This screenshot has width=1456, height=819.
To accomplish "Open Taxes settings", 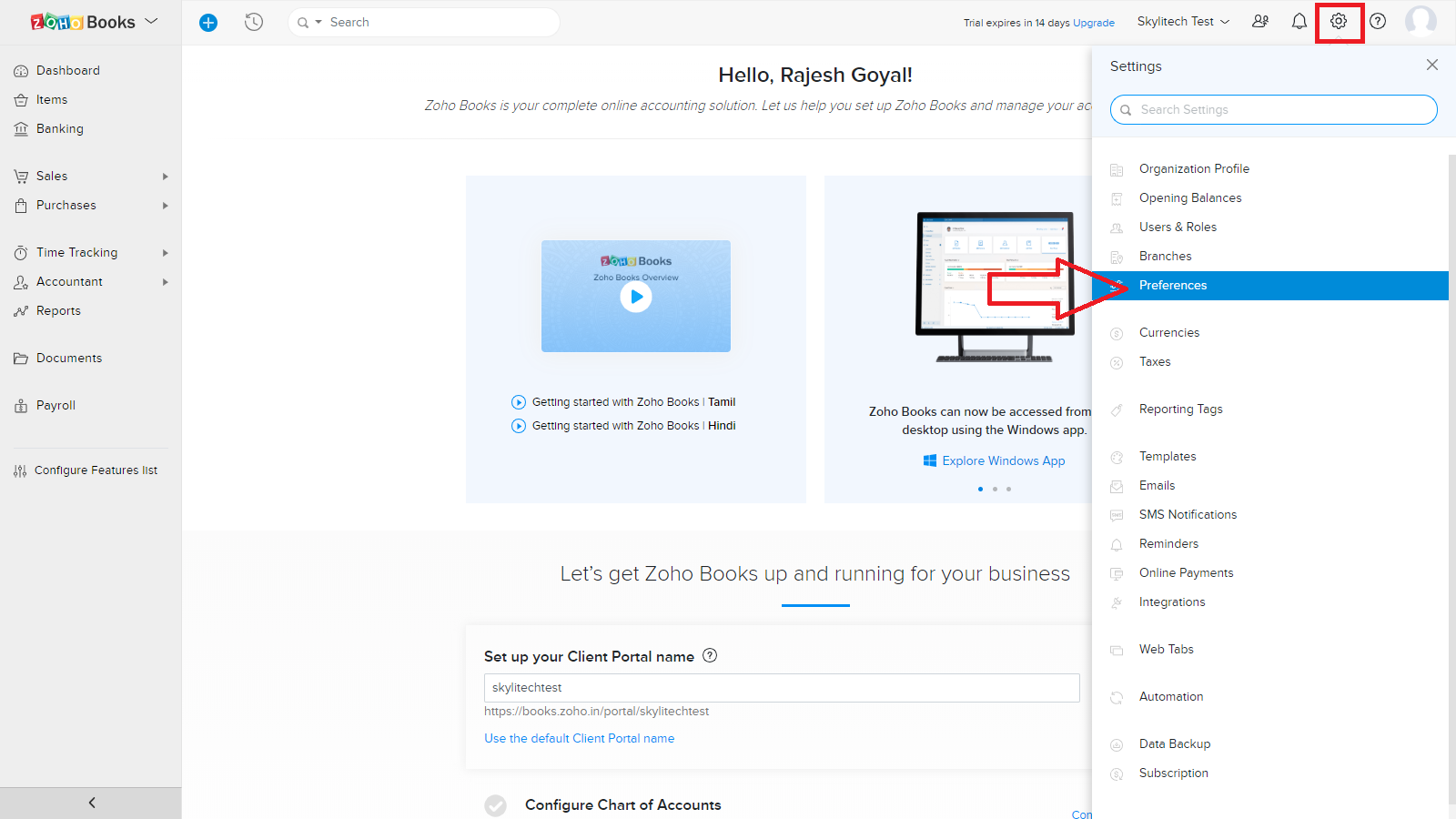I will (1155, 361).
